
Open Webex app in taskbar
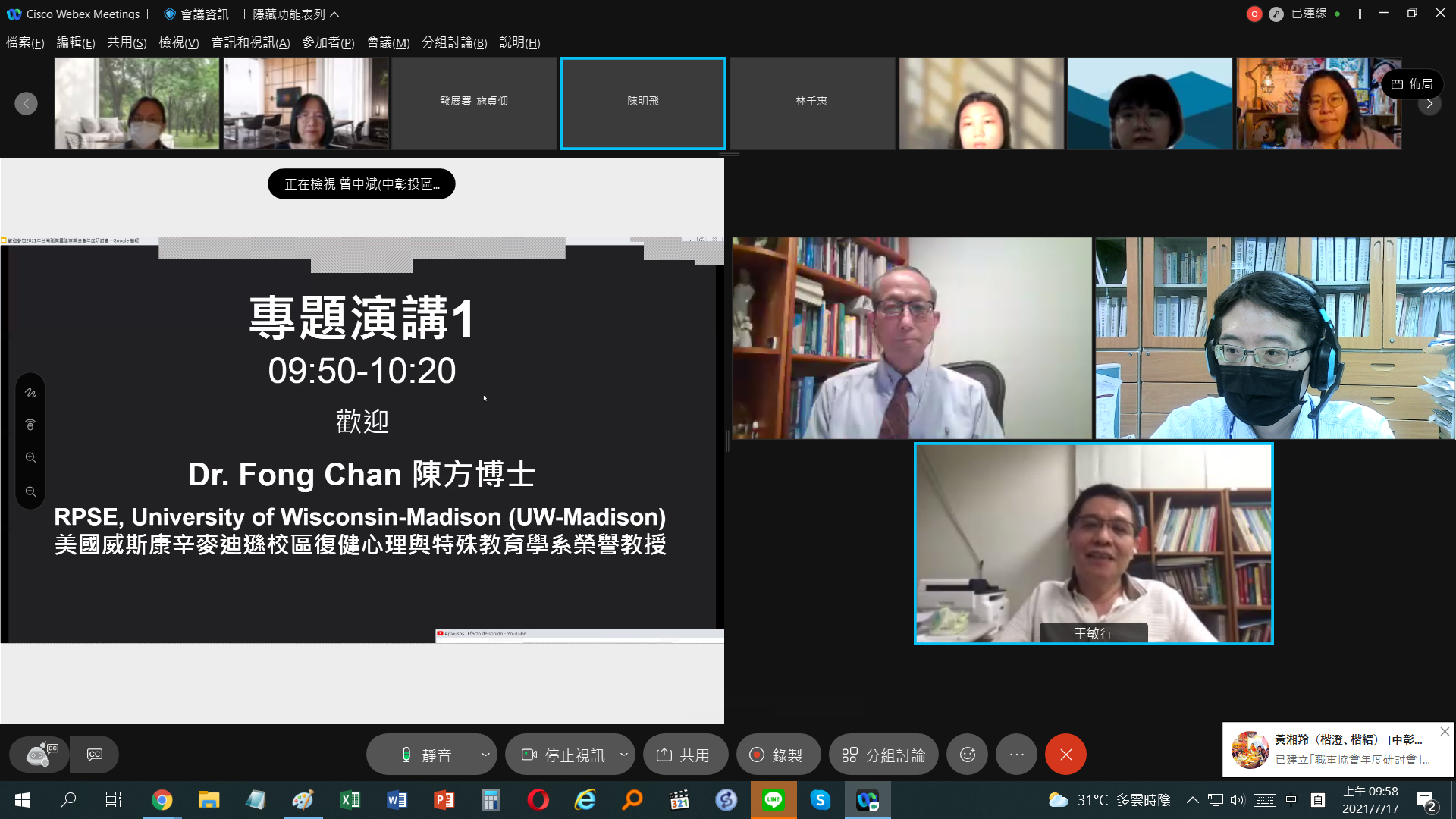[x=868, y=800]
